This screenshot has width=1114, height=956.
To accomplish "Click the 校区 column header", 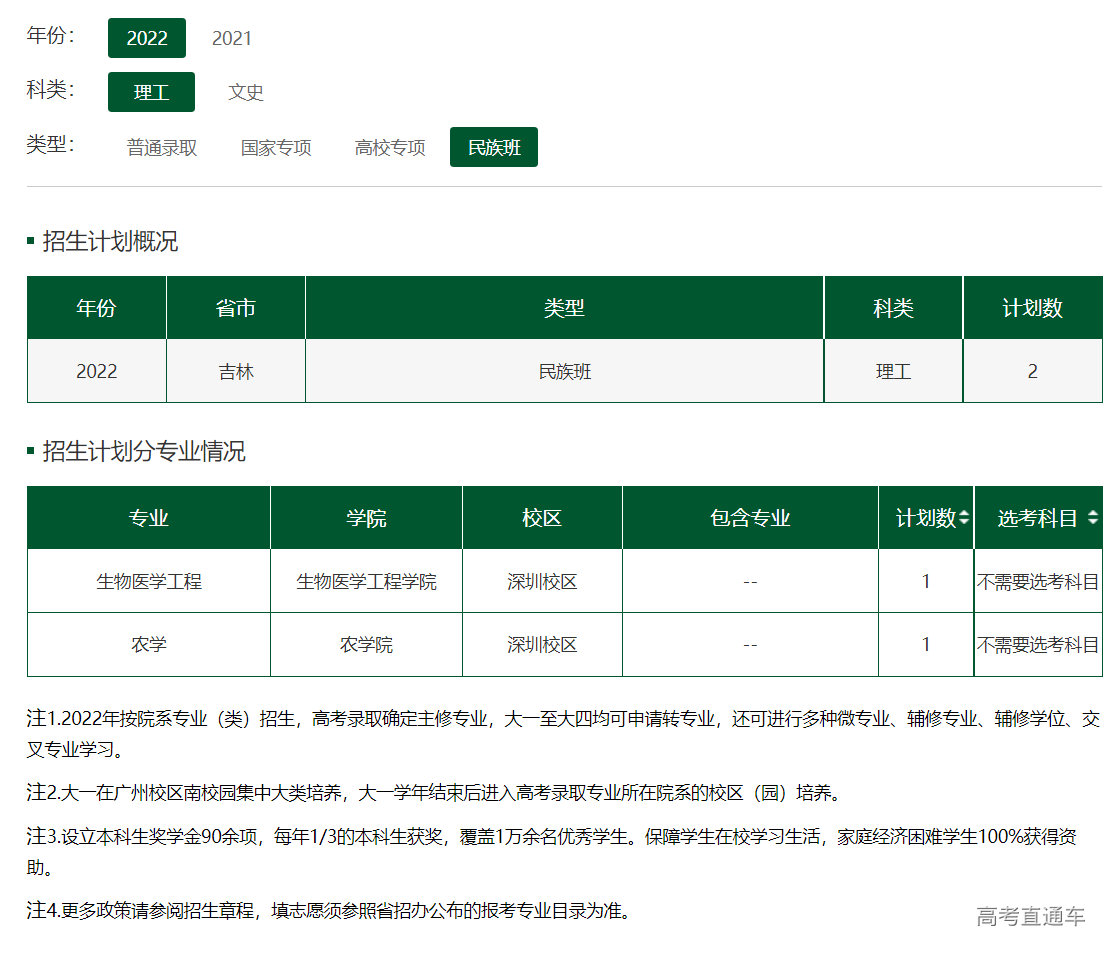I will pyautogui.click(x=542, y=518).
